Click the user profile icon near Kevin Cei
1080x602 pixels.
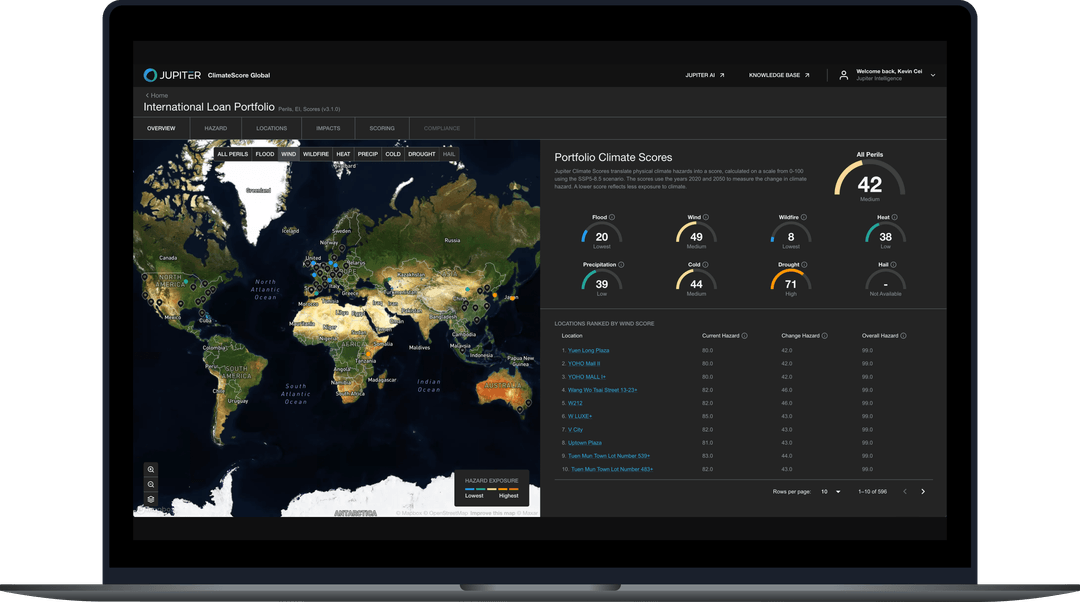pyautogui.click(x=843, y=74)
